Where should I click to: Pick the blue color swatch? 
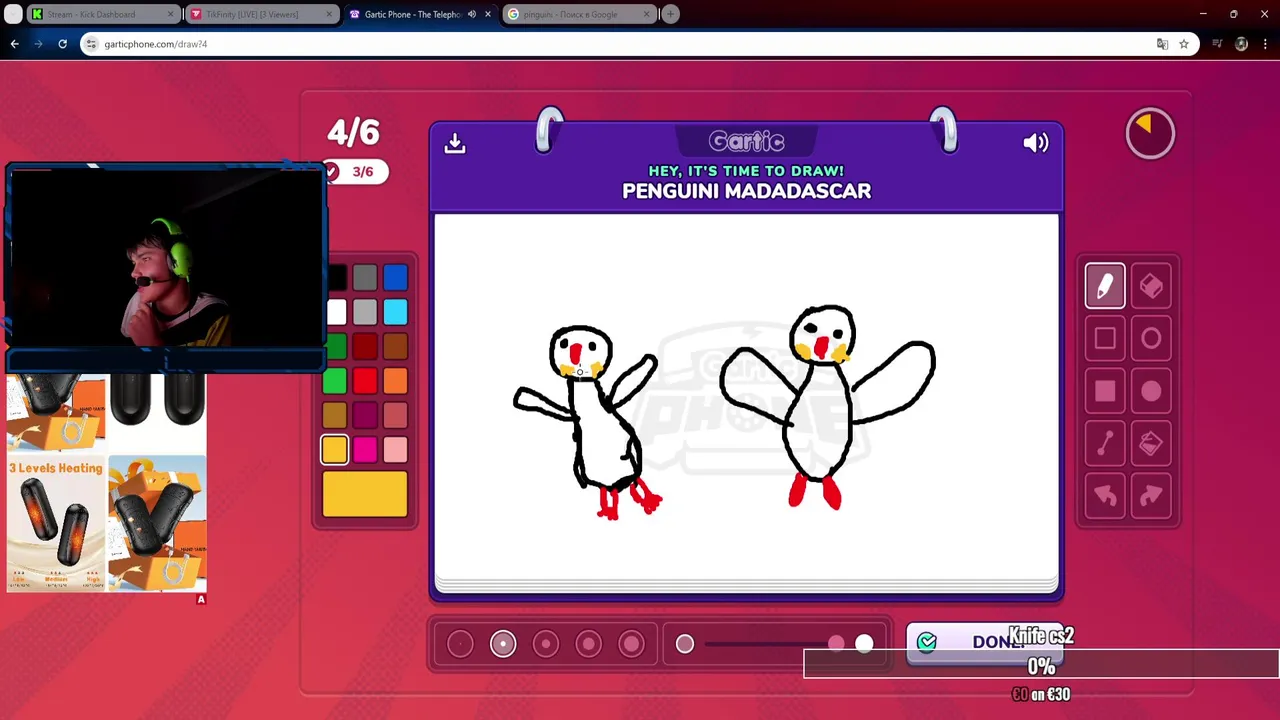(x=395, y=278)
